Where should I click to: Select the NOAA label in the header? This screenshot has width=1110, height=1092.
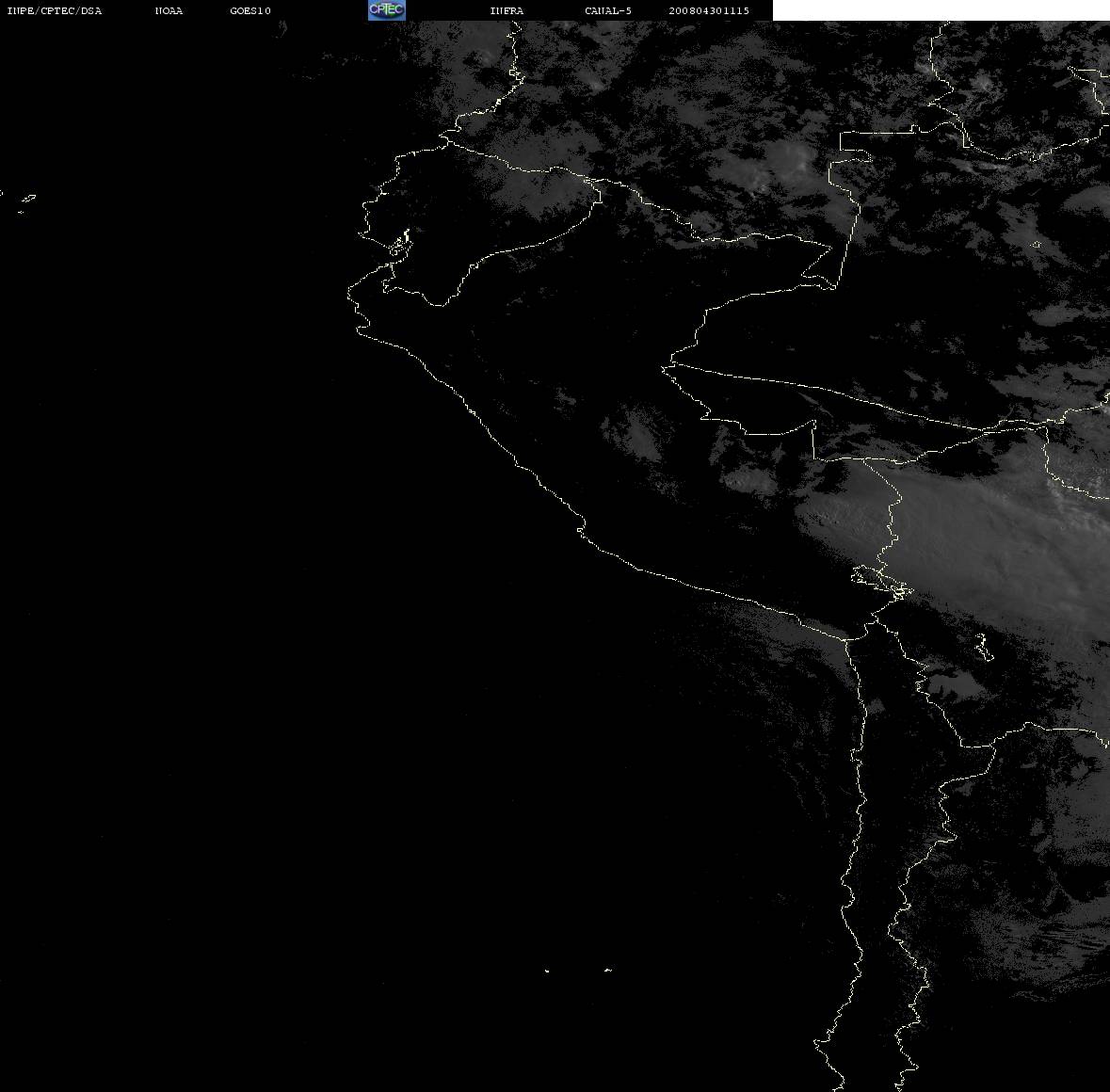(169, 10)
